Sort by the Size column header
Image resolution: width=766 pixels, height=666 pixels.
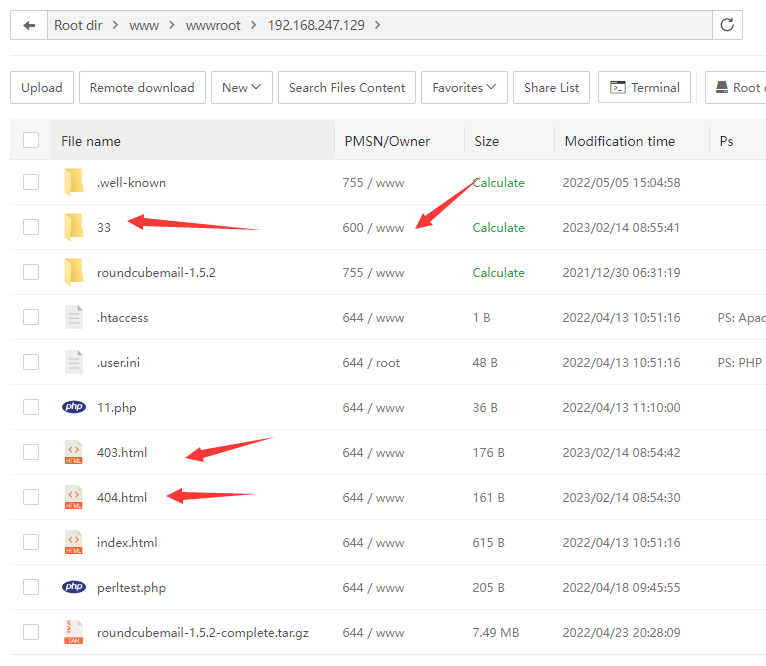pyautogui.click(x=487, y=141)
